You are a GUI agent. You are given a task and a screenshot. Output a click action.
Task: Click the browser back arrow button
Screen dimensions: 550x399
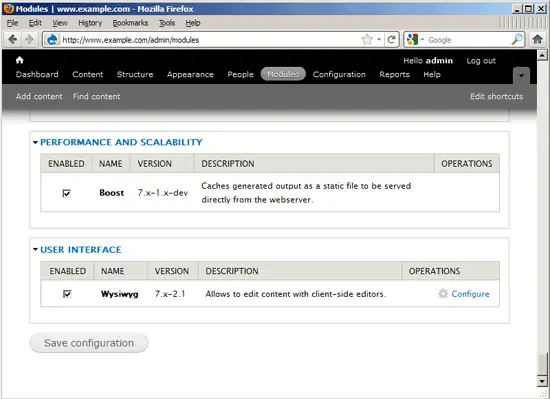(x=13, y=39)
